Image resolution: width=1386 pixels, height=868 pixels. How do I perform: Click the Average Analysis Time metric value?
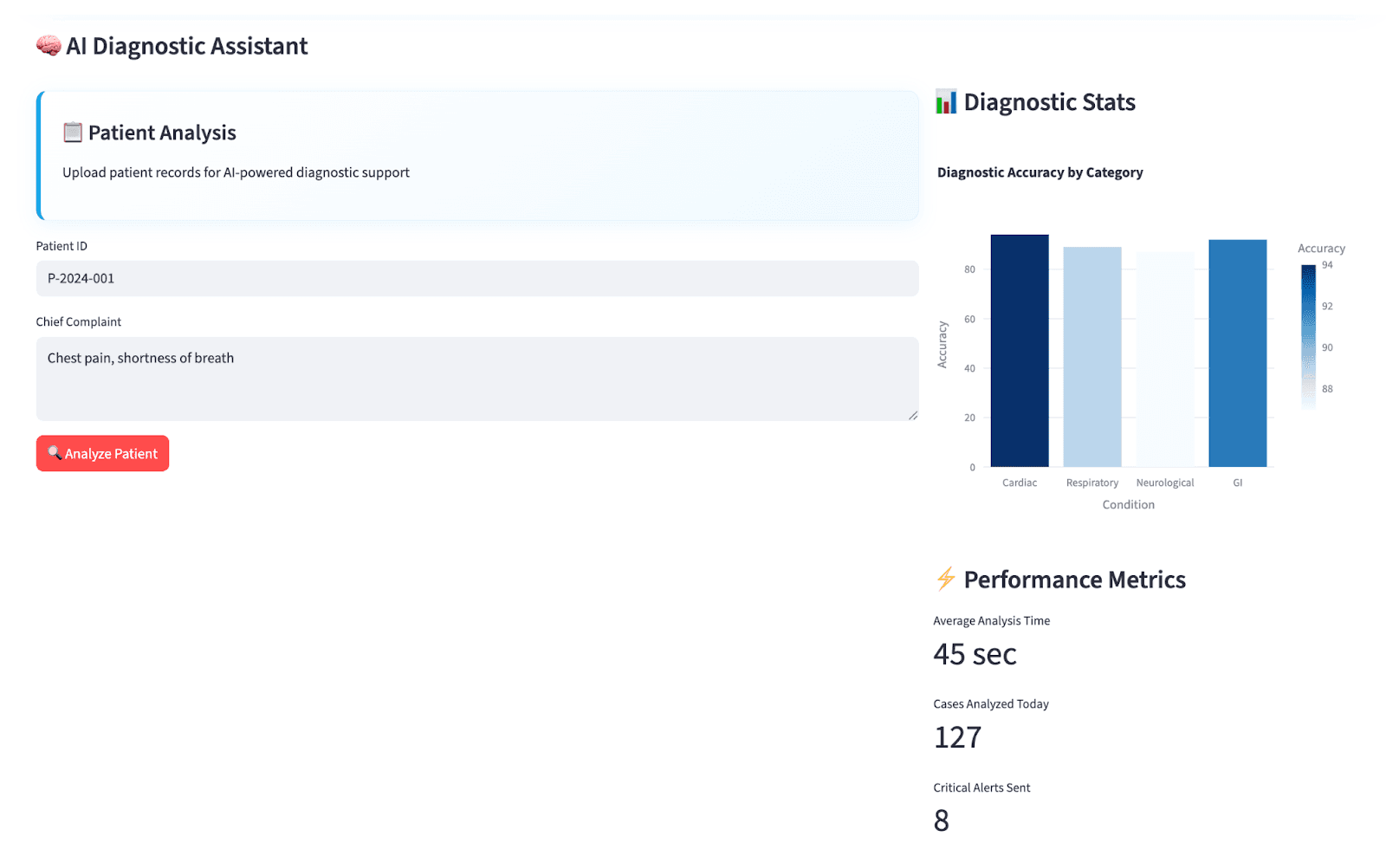pos(974,654)
